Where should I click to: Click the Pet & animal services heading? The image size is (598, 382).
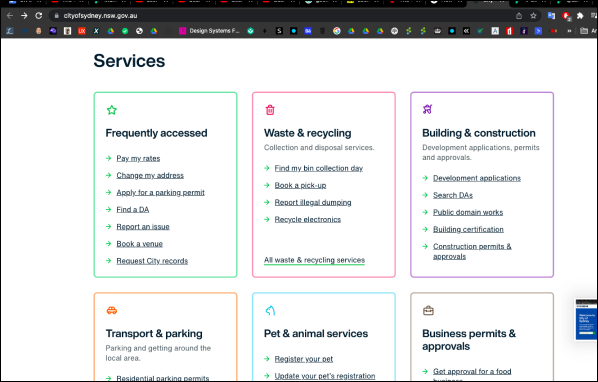click(x=316, y=334)
